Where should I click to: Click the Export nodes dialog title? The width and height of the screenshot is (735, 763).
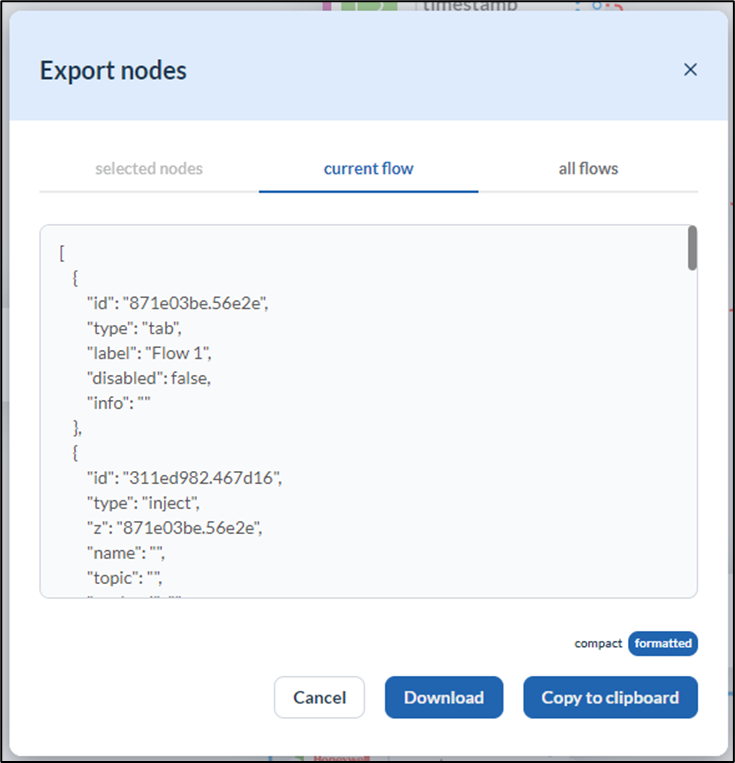click(x=113, y=71)
